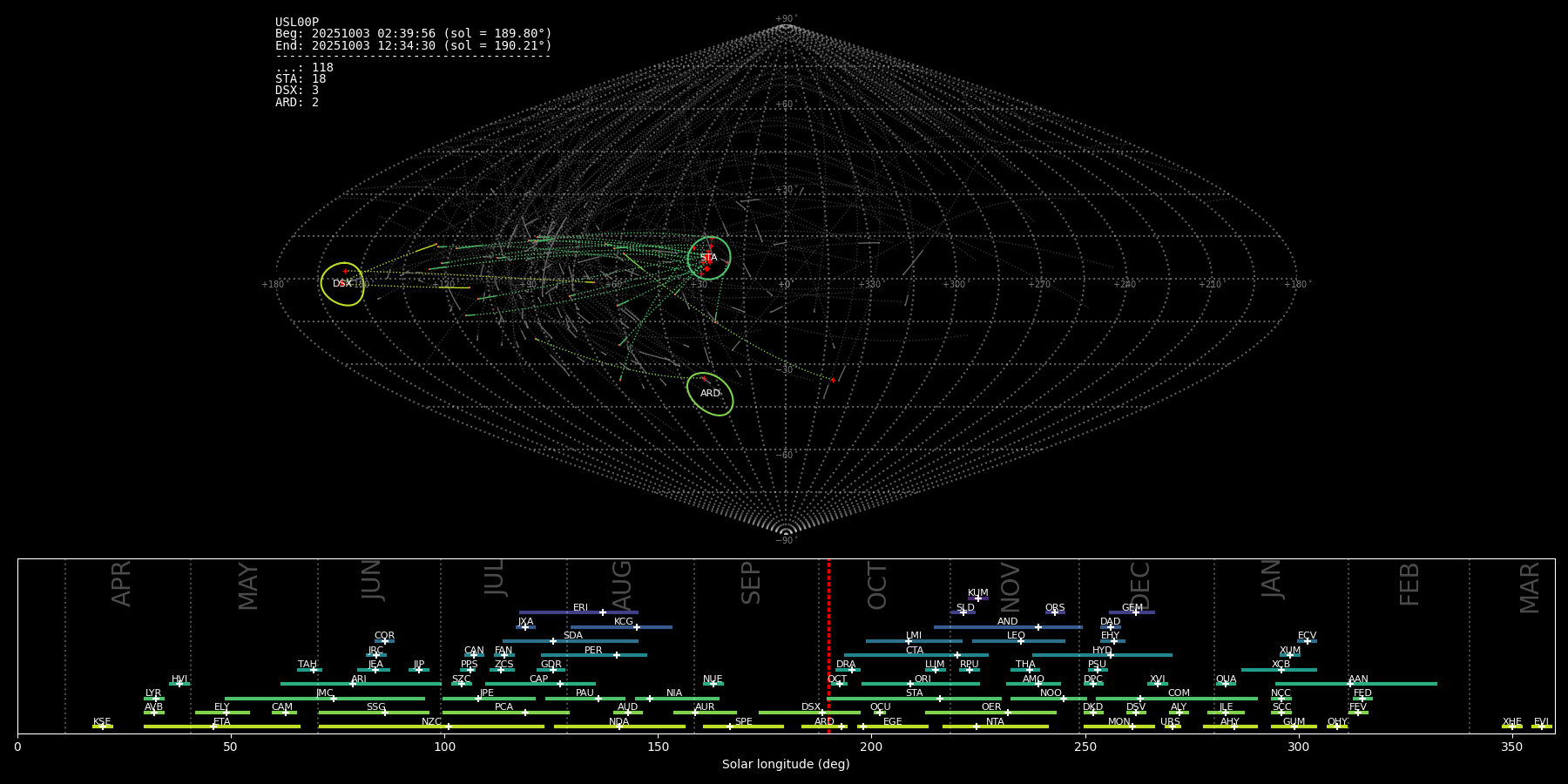The height and width of the screenshot is (784, 1568).
Task: Click the APR month label in timeline
Action: pyautogui.click(x=121, y=584)
